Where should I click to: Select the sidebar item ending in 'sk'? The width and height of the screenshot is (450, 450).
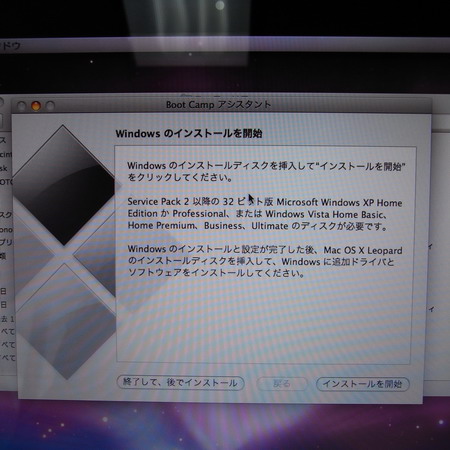(4, 168)
